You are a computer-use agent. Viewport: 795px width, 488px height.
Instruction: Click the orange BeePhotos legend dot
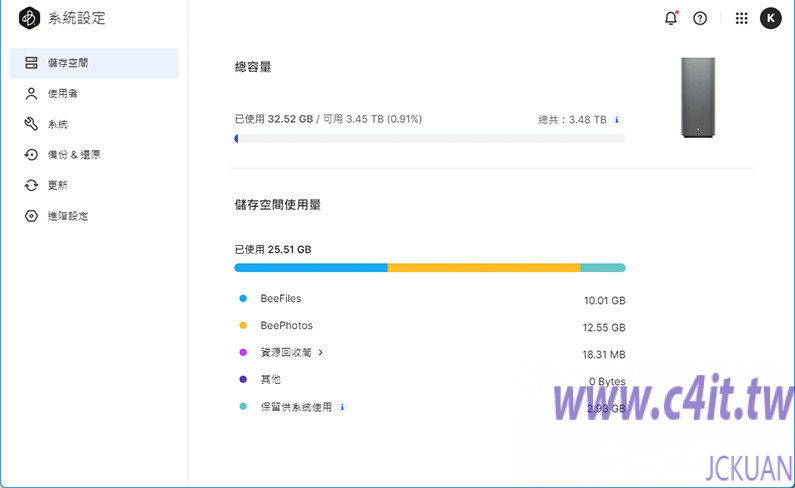click(243, 326)
